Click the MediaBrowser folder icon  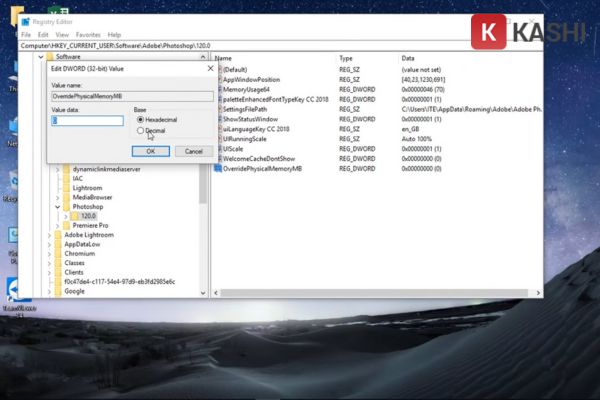(x=67, y=197)
